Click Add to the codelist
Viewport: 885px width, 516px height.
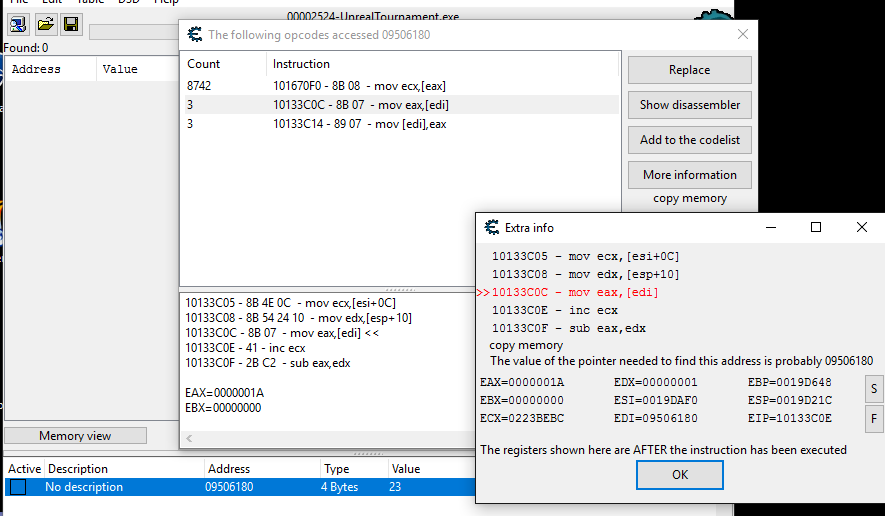click(x=689, y=140)
